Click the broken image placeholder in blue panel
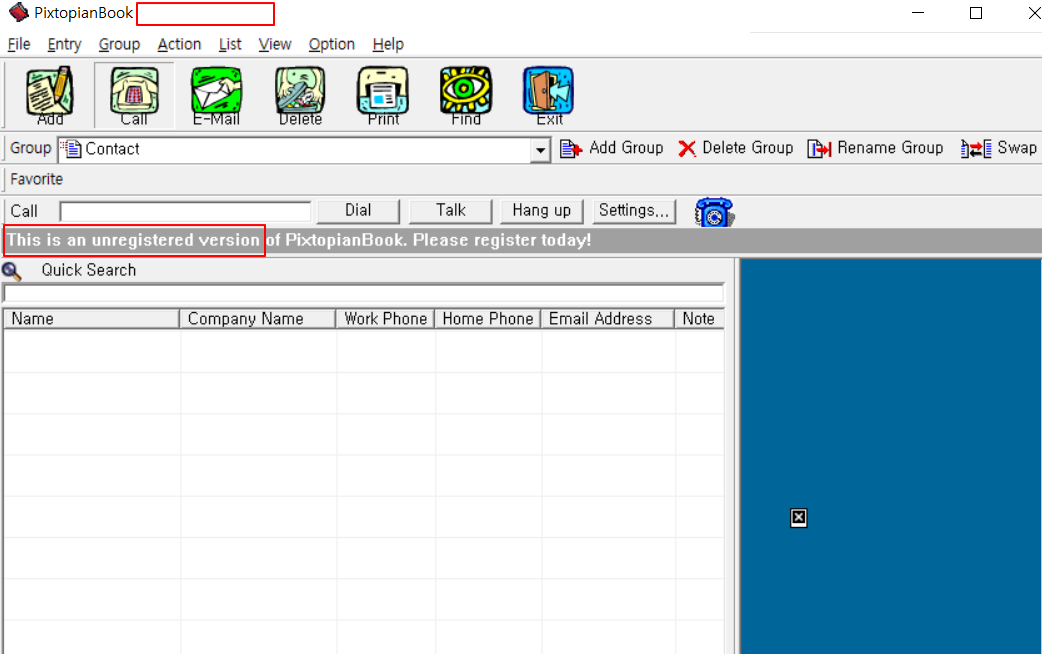 coord(798,518)
